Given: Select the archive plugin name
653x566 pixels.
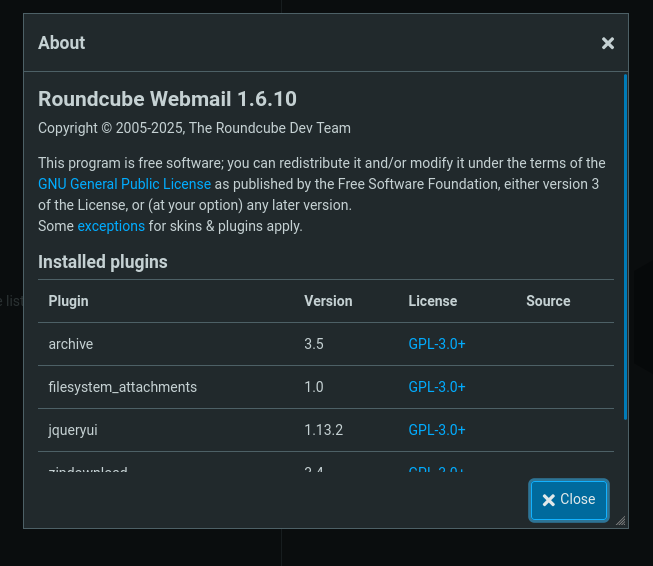Looking at the screenshot, I should coord(71,344).
